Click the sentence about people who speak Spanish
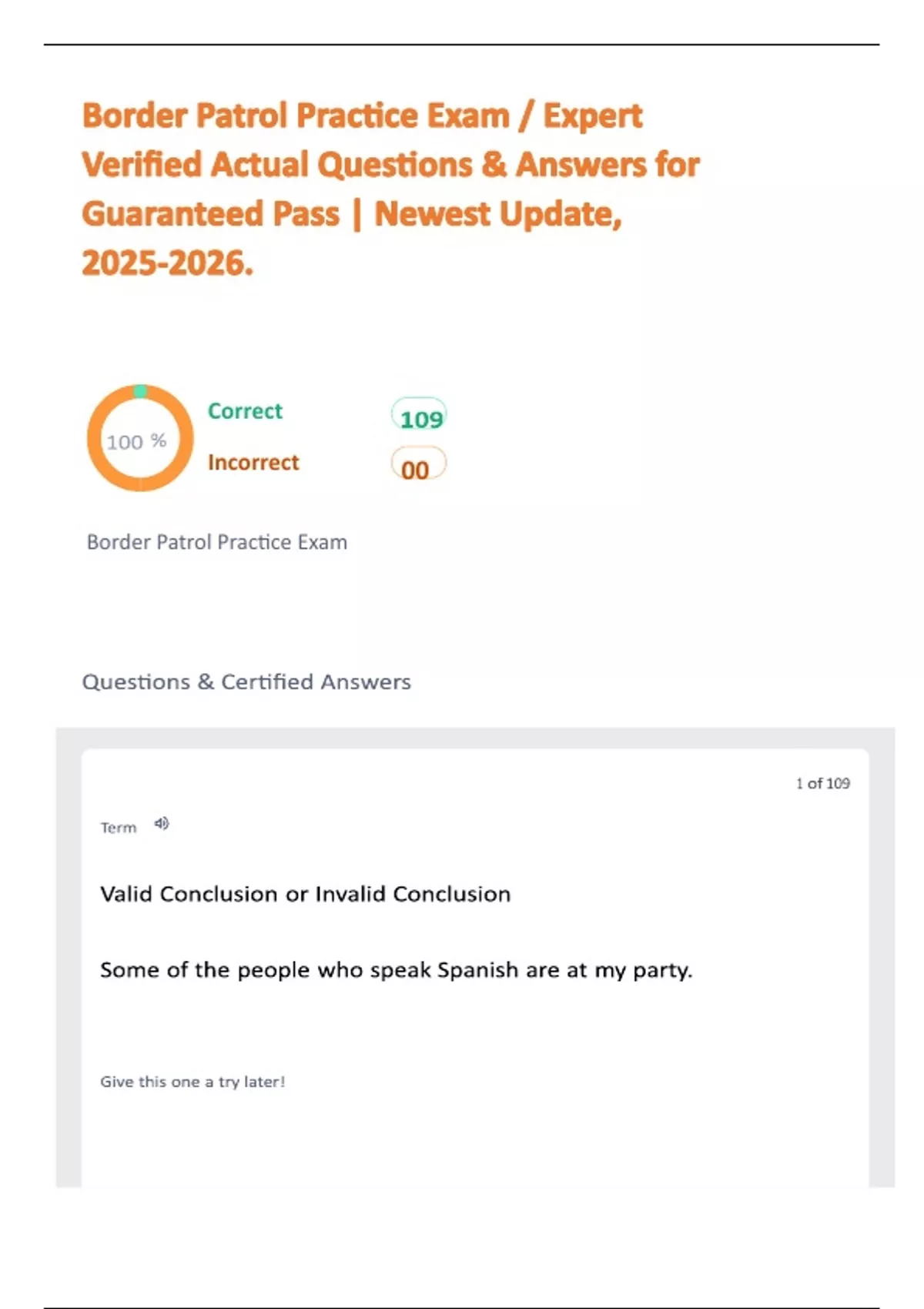This screenshot has height=1309, width=924. click(x=396, y=969)
